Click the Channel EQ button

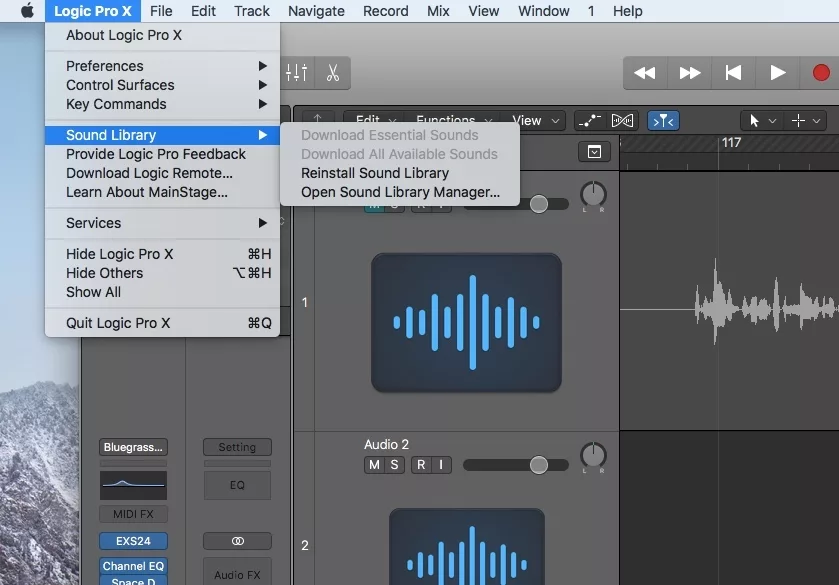tap(132, 565)
